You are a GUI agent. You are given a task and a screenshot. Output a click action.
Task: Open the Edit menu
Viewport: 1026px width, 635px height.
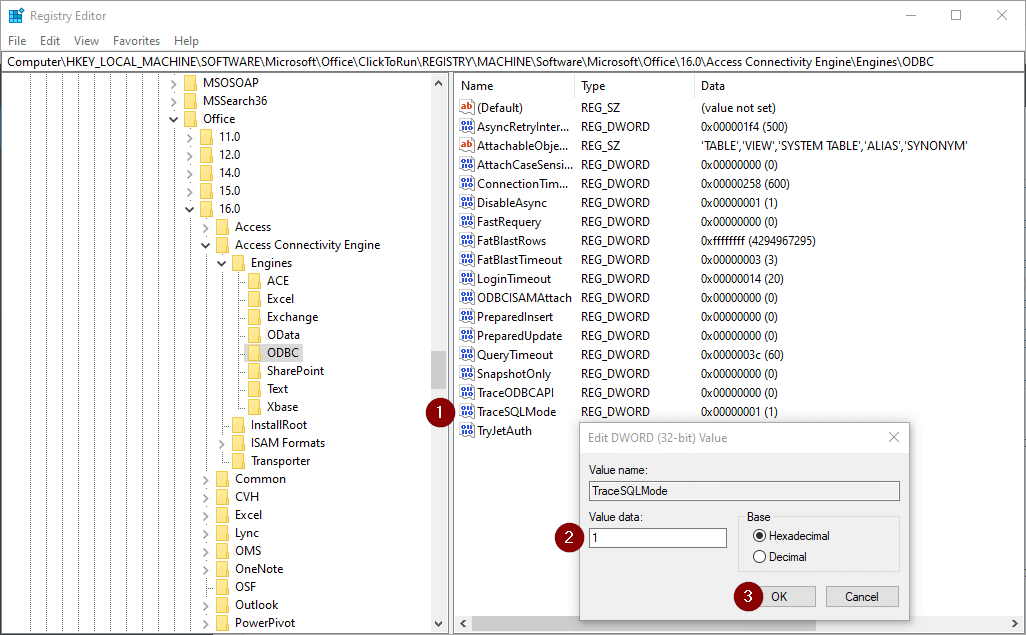click(50, 41)
